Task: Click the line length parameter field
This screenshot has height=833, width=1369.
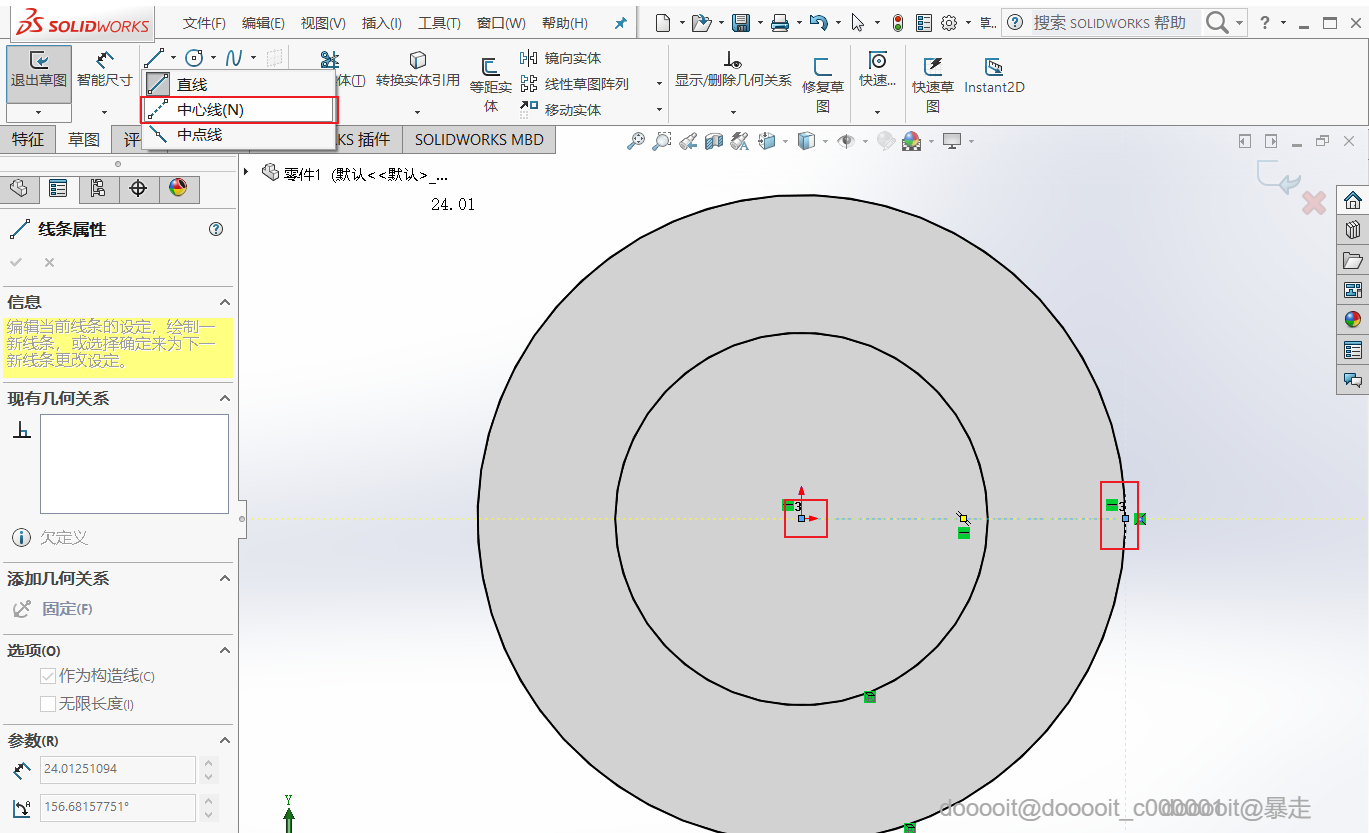Action: [x=118, y=769]
